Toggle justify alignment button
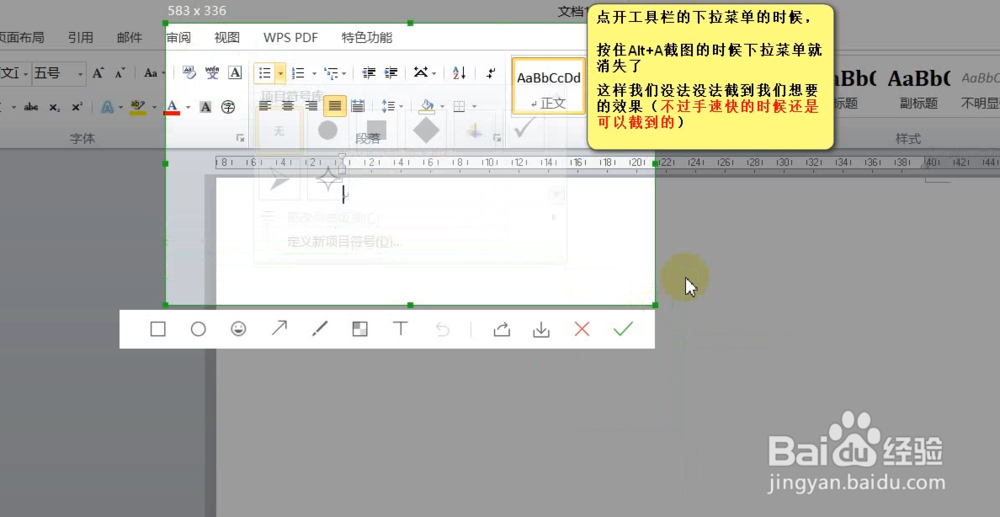This screenshot has width=1000, height=517. [335, 106]
